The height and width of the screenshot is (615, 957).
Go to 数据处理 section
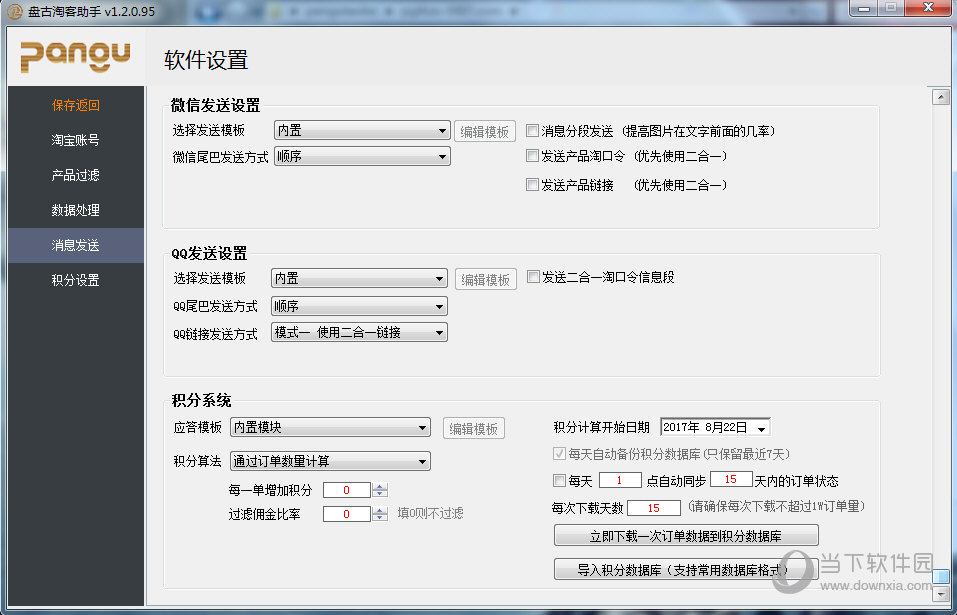pos(76,210)
